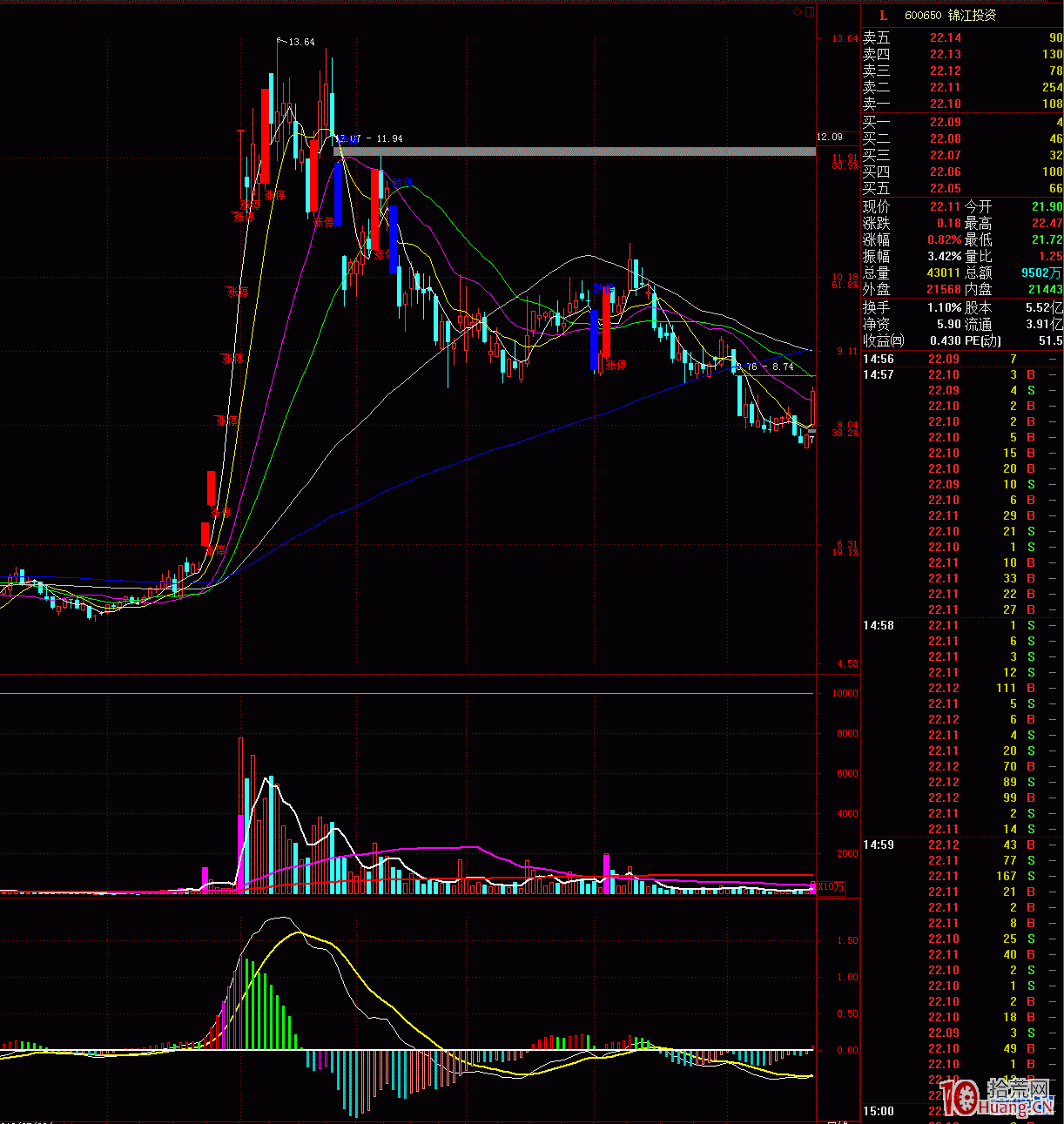
Task: Click the PE(动) value 51.5
Action: 1050,340
